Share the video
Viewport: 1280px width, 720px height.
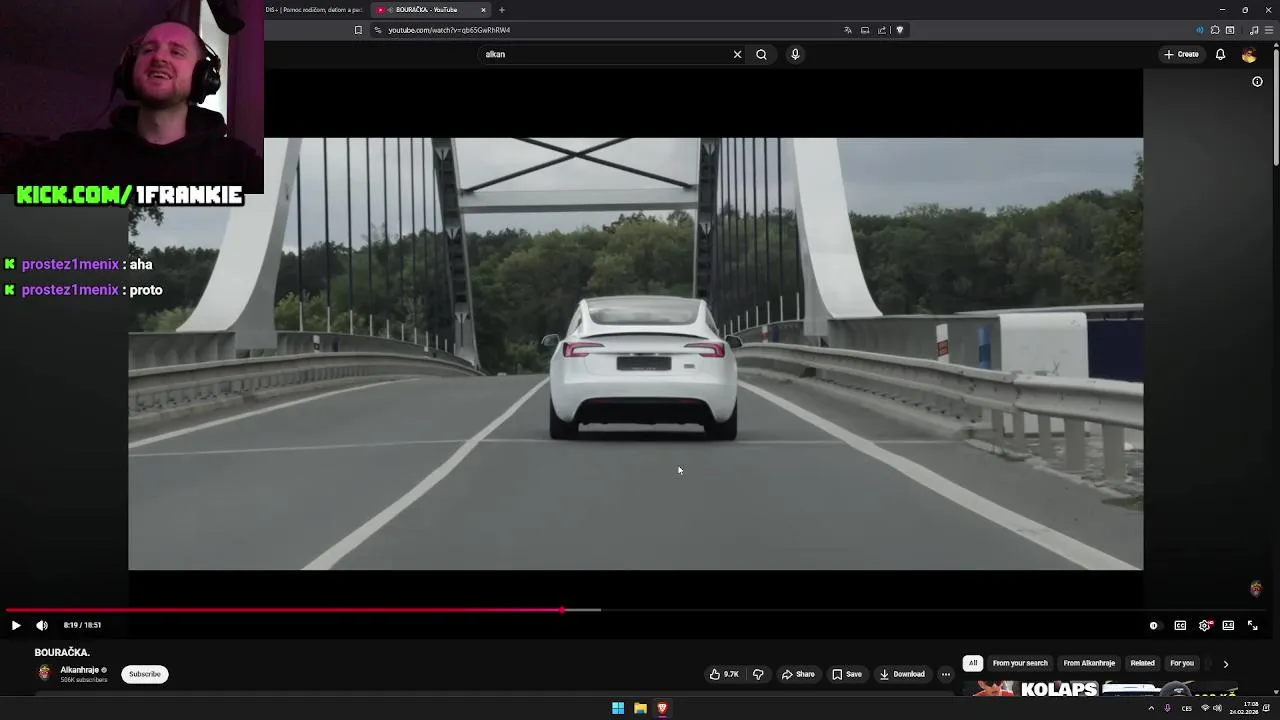(x=798, y=674)
